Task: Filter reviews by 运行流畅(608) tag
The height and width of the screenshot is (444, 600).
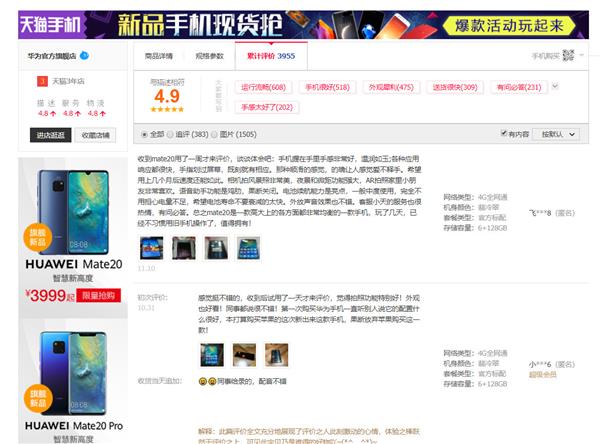Action: pyautogui.click(x=263, y=88)
